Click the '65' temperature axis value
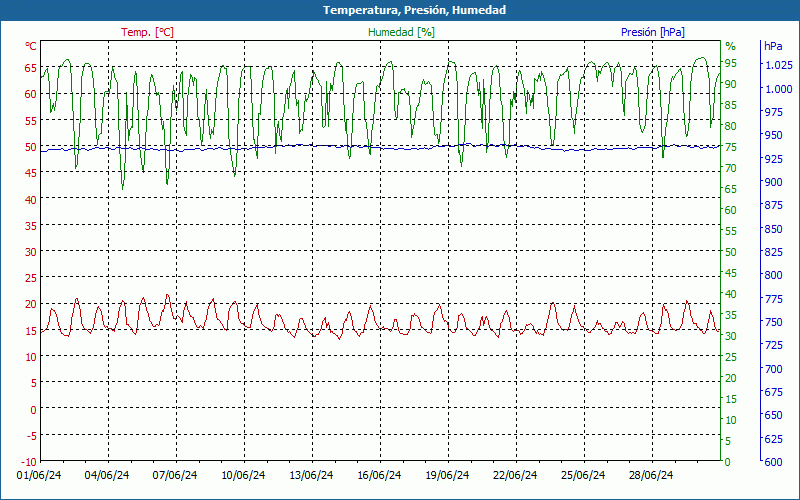Viewport: 800px width, 500px height. [31, 68]
